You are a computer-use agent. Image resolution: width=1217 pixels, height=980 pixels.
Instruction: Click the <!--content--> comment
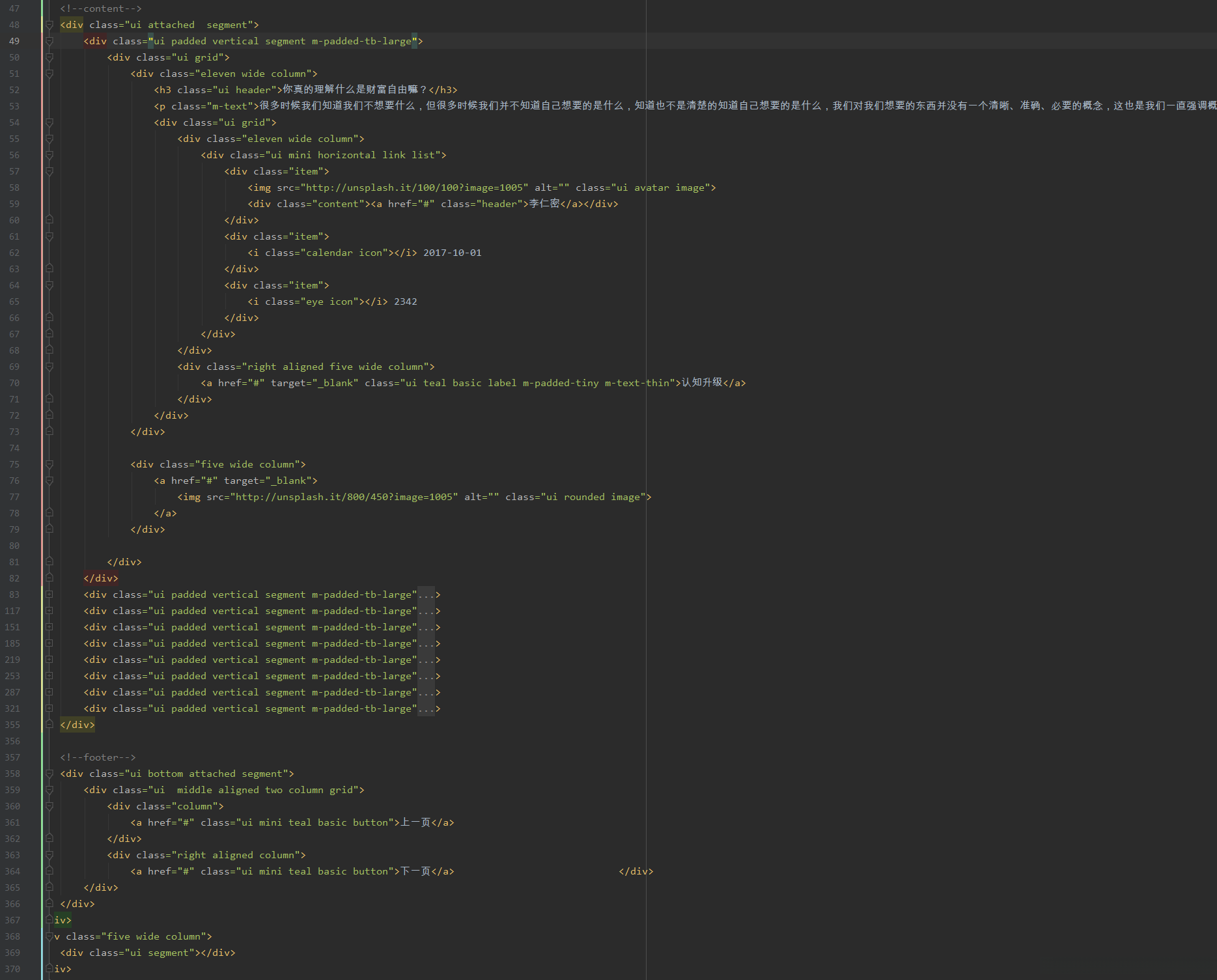(x=101, y=8)
